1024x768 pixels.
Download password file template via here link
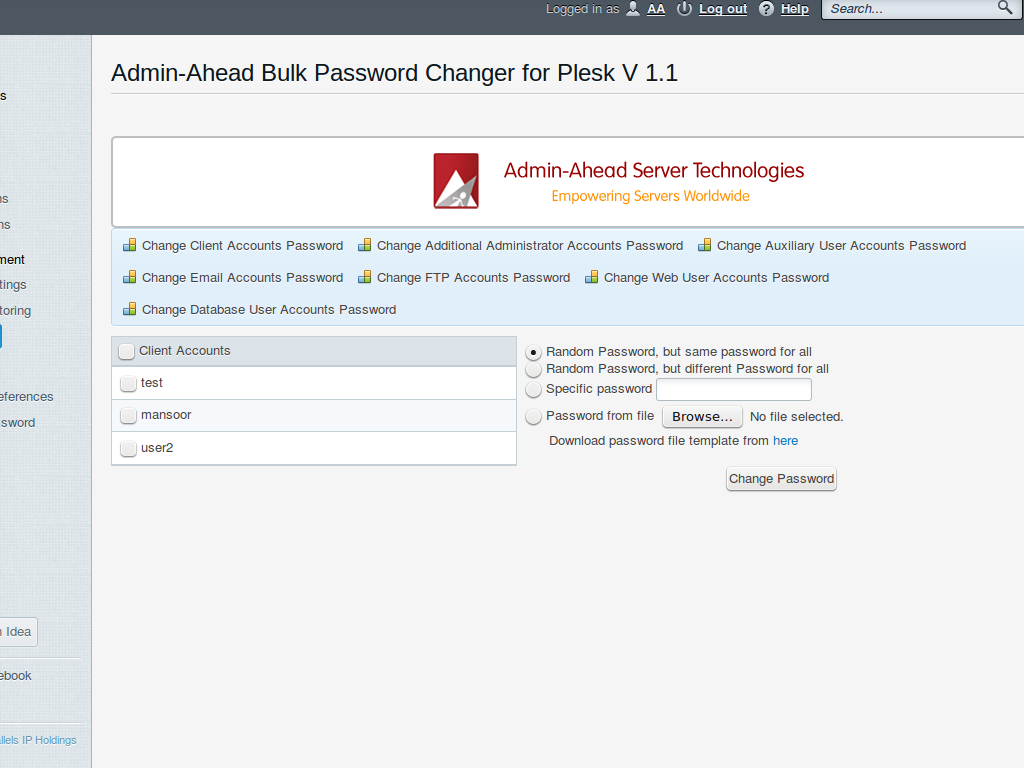(x=785, y=440)
